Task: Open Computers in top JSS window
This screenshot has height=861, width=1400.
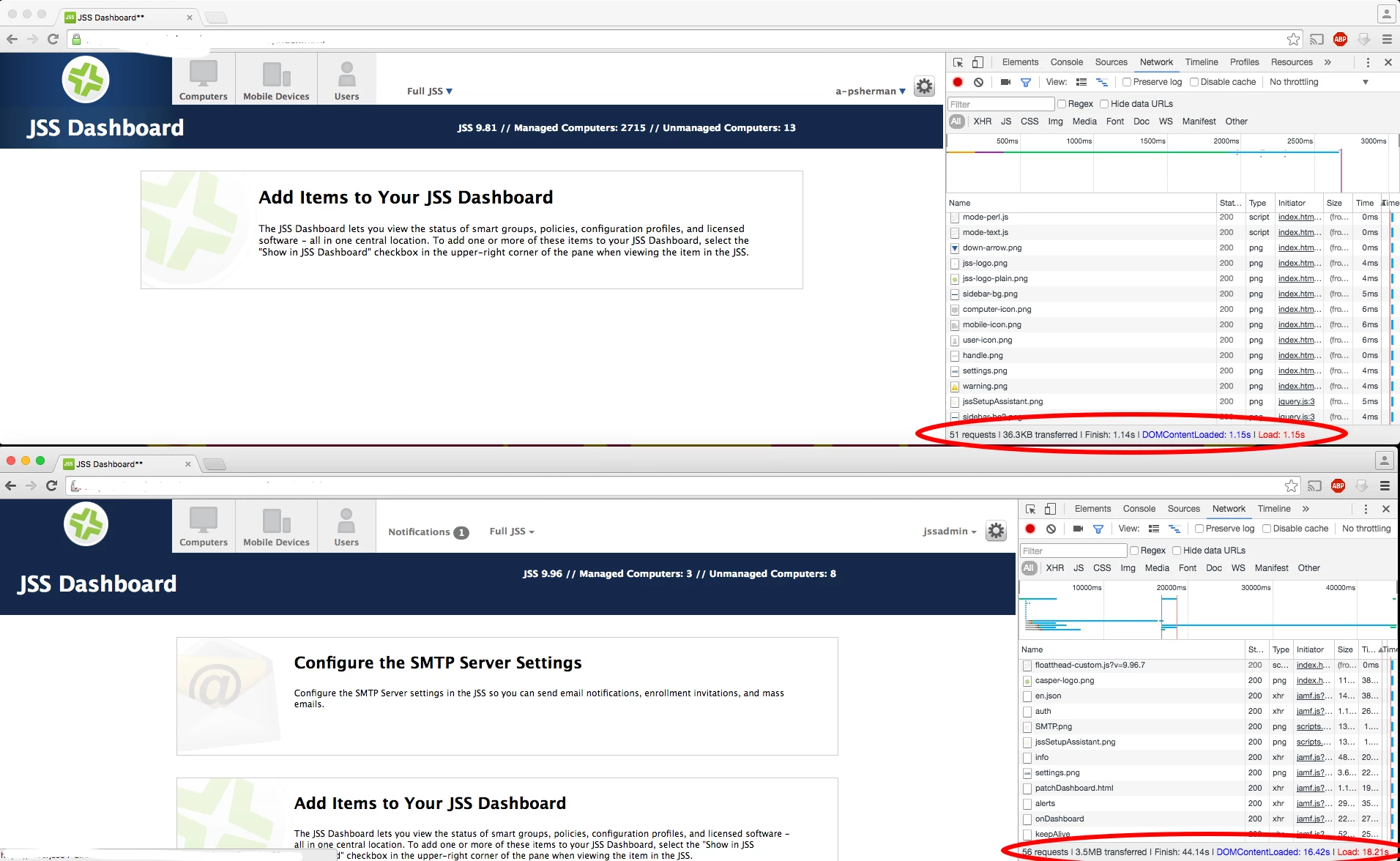Action: pyautogui.click(x=204, y=79)
